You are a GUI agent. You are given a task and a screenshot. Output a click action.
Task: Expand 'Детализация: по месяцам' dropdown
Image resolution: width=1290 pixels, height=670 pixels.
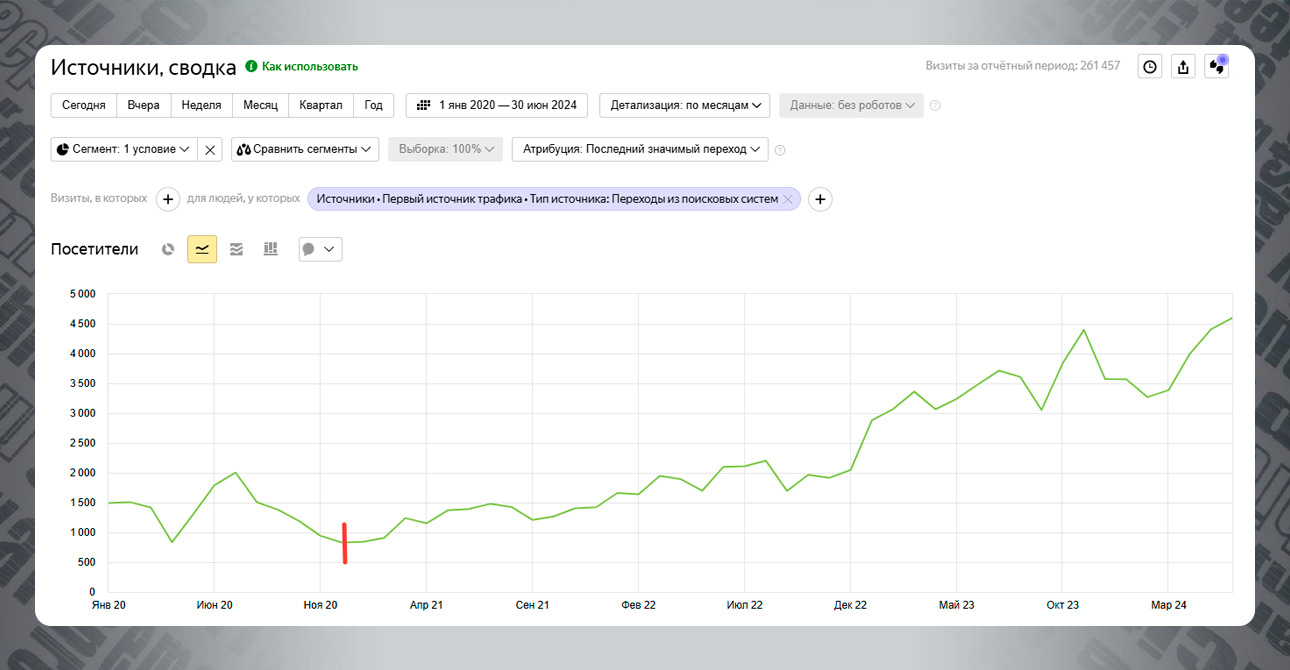(x=685, y=105)
